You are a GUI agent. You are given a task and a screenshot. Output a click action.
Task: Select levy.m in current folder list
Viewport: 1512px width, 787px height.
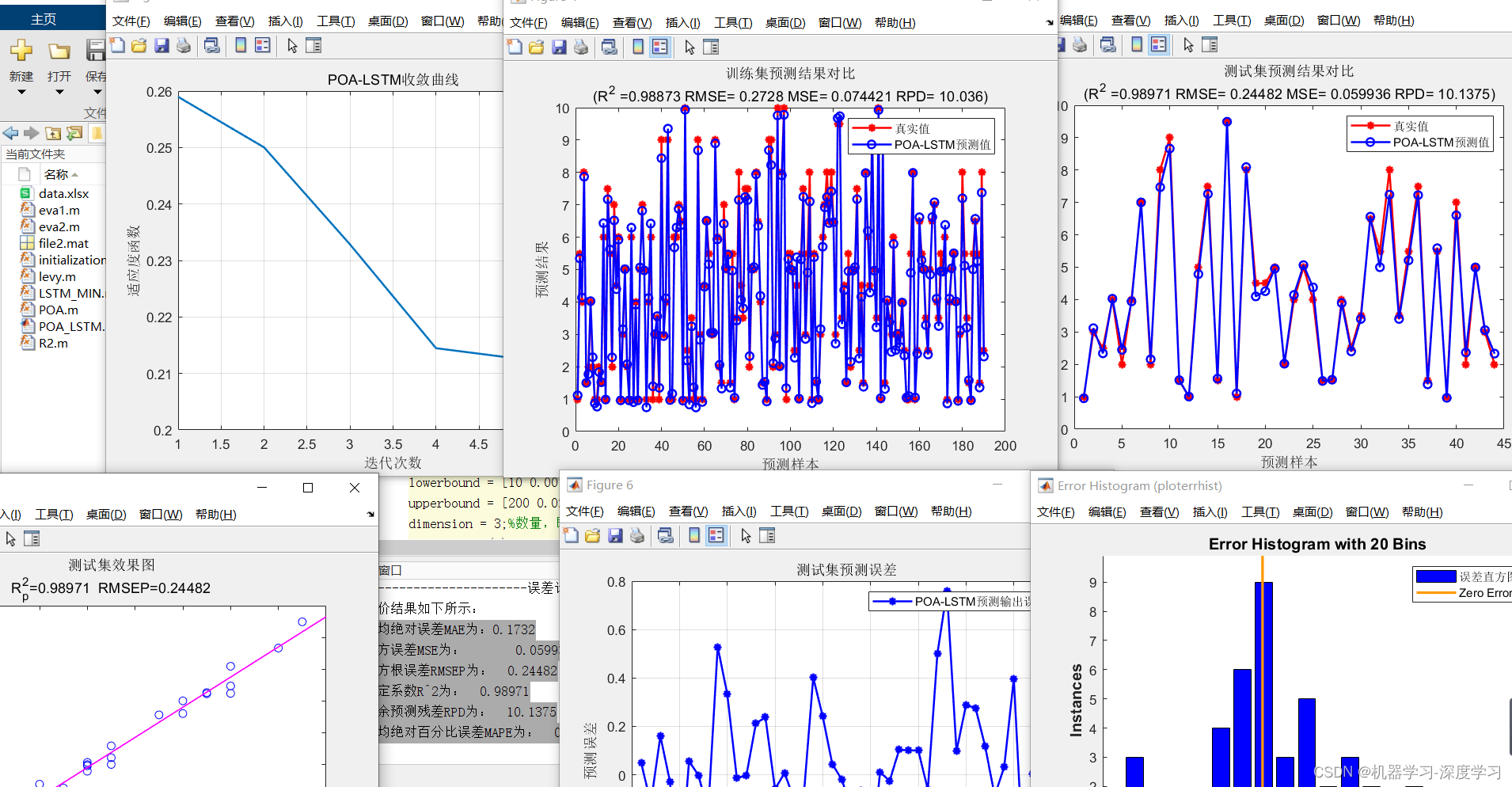56,276
